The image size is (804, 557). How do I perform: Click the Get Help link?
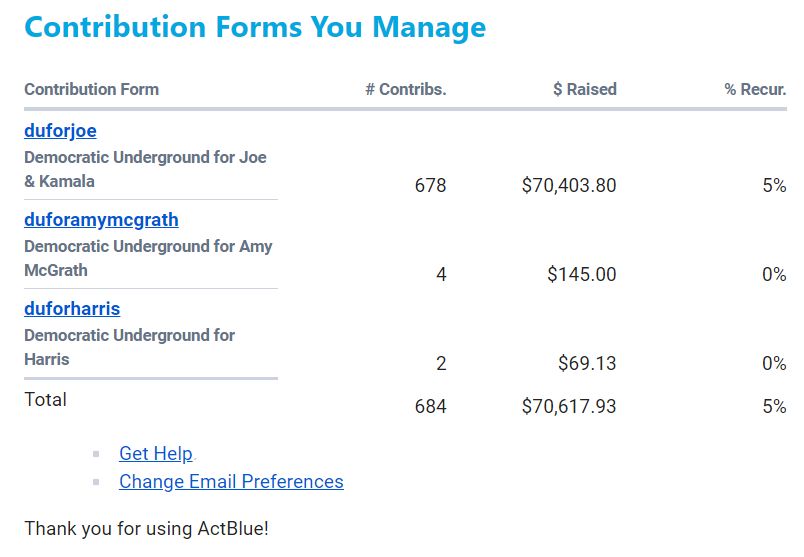click(155, 454)
